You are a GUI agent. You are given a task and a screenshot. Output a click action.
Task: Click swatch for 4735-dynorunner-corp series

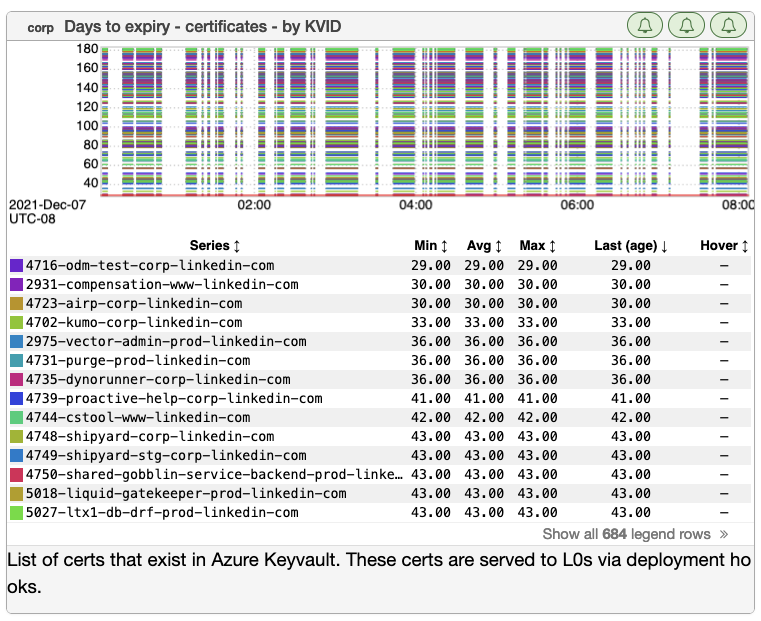tap(16, 380)
